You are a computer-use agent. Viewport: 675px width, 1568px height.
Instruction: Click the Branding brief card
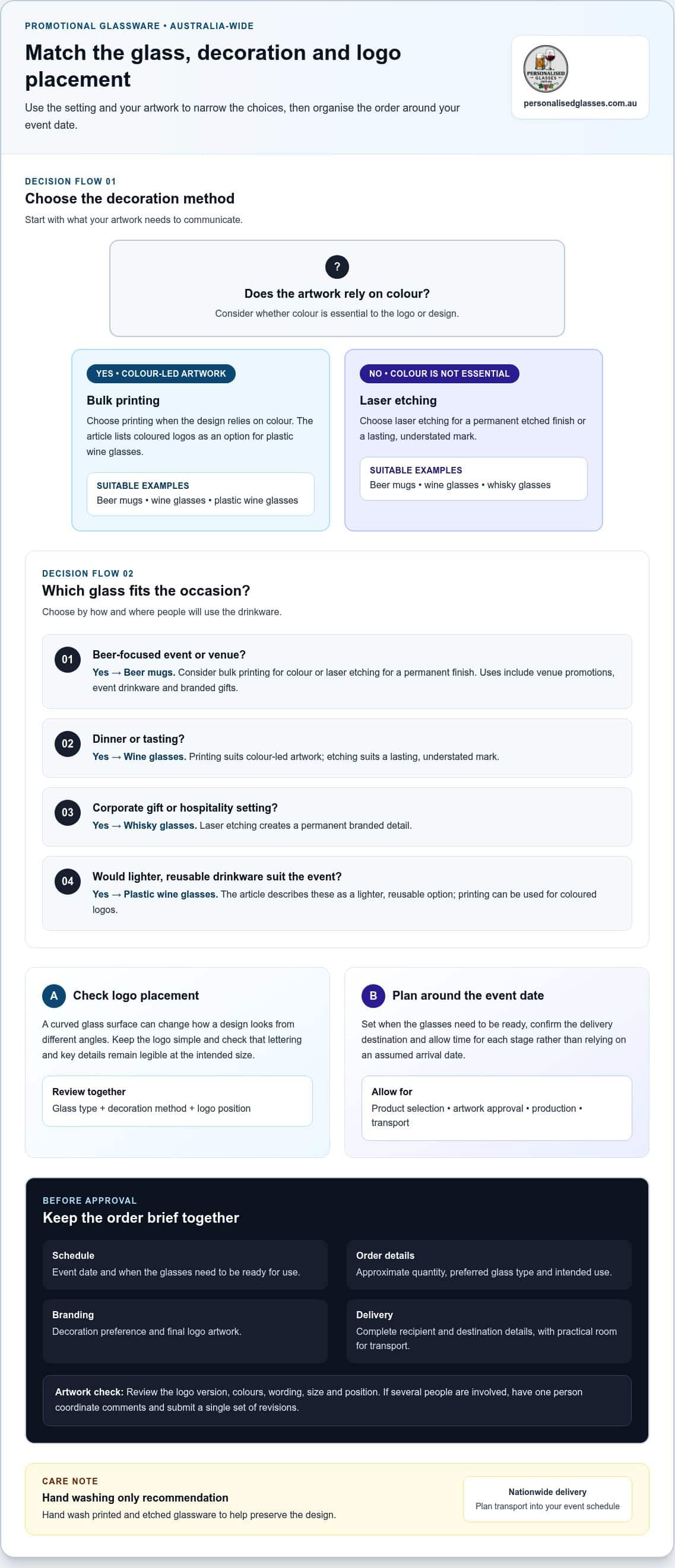click(x=185, y=1331)
